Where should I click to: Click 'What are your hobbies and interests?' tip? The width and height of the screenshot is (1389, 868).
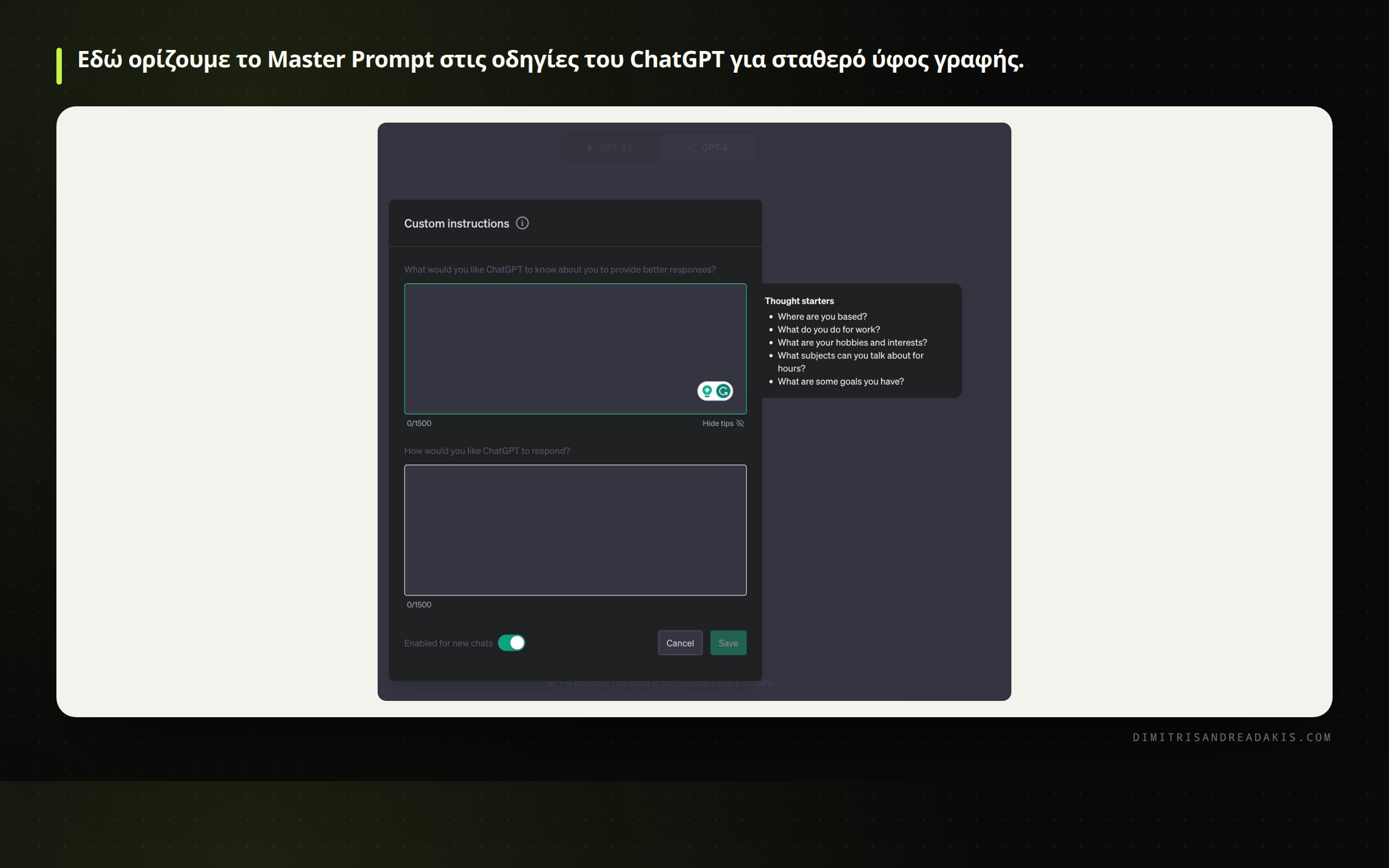(852, 343)
